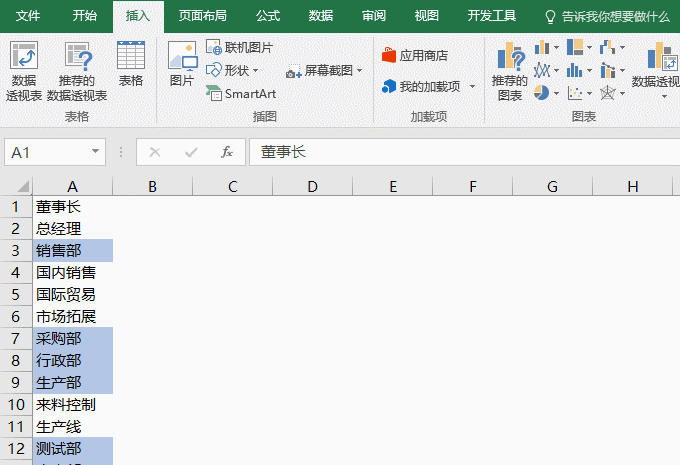Switch to the Review (审阅) tab
Image resolution: width=680 pixels, height=465 pixels.
tap(374, 16)
